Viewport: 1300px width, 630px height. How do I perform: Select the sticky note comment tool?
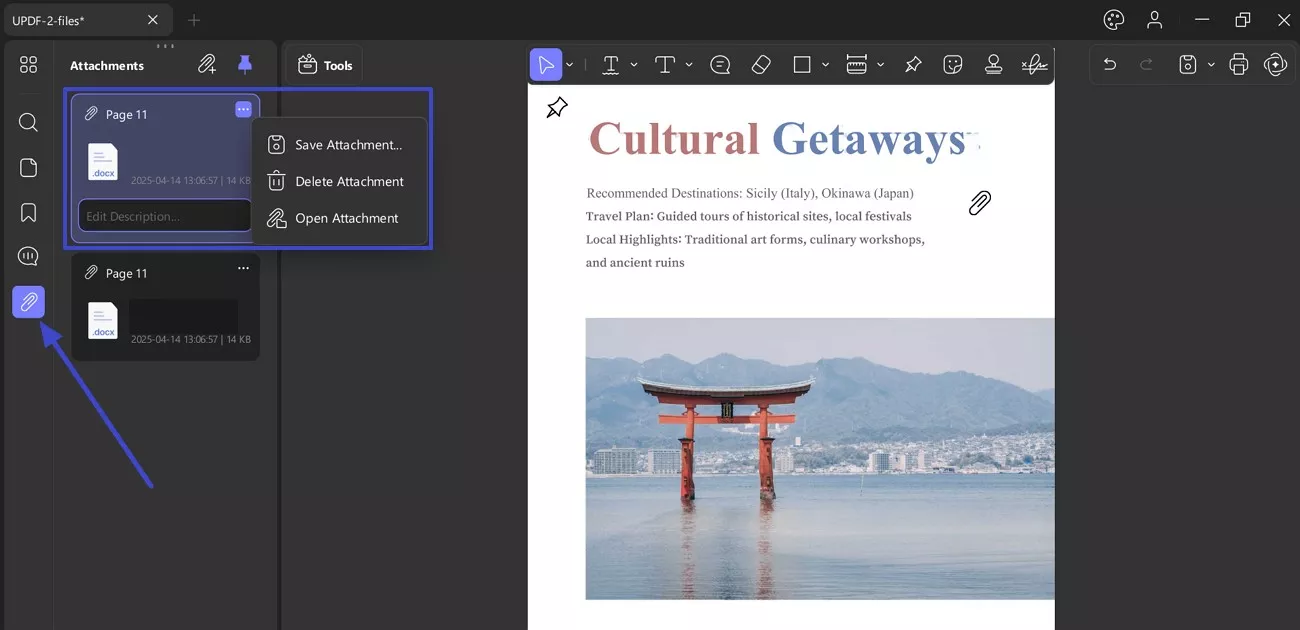(720, 64)
